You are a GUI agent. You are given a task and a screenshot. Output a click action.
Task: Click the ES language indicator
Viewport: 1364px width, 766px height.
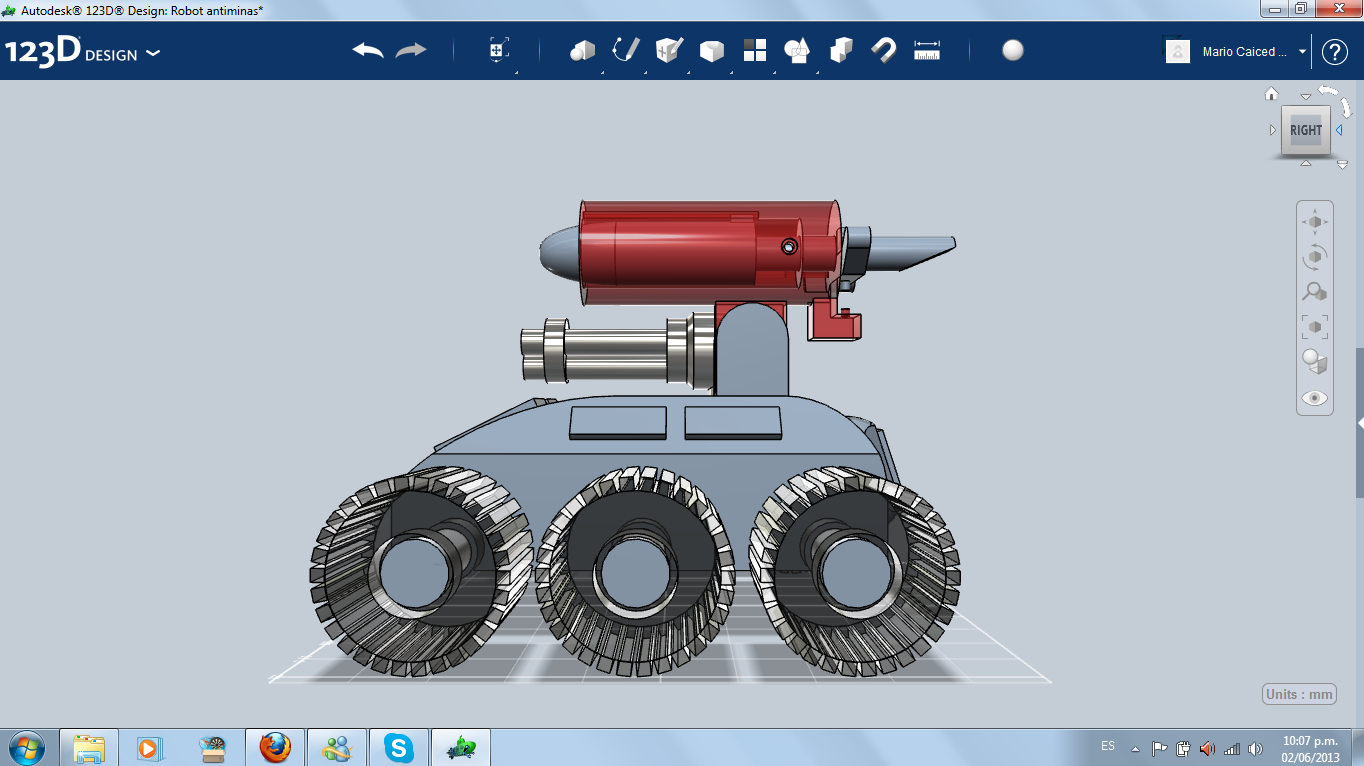(x=1108, y=747)
